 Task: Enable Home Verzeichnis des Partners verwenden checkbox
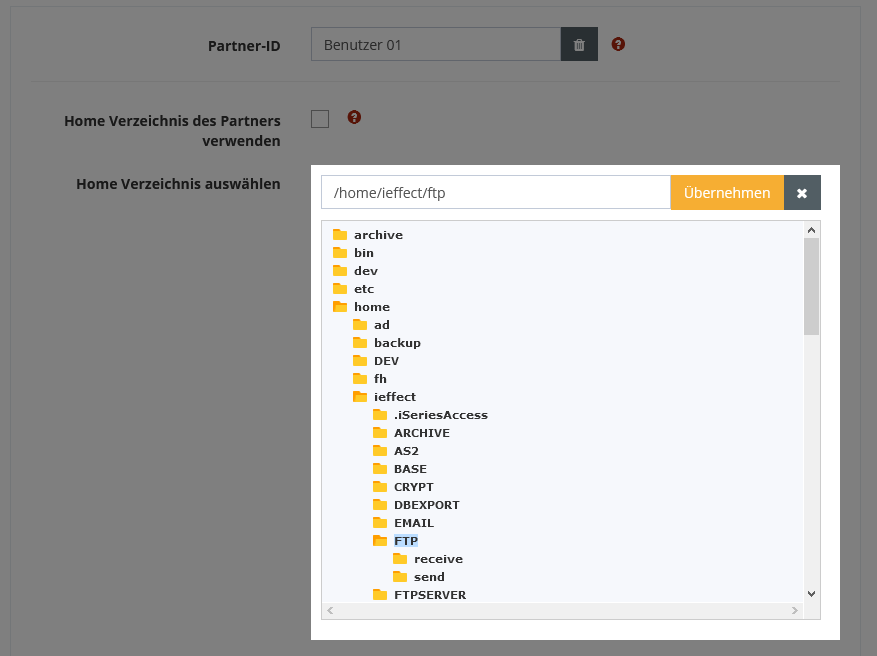point(320,119)
